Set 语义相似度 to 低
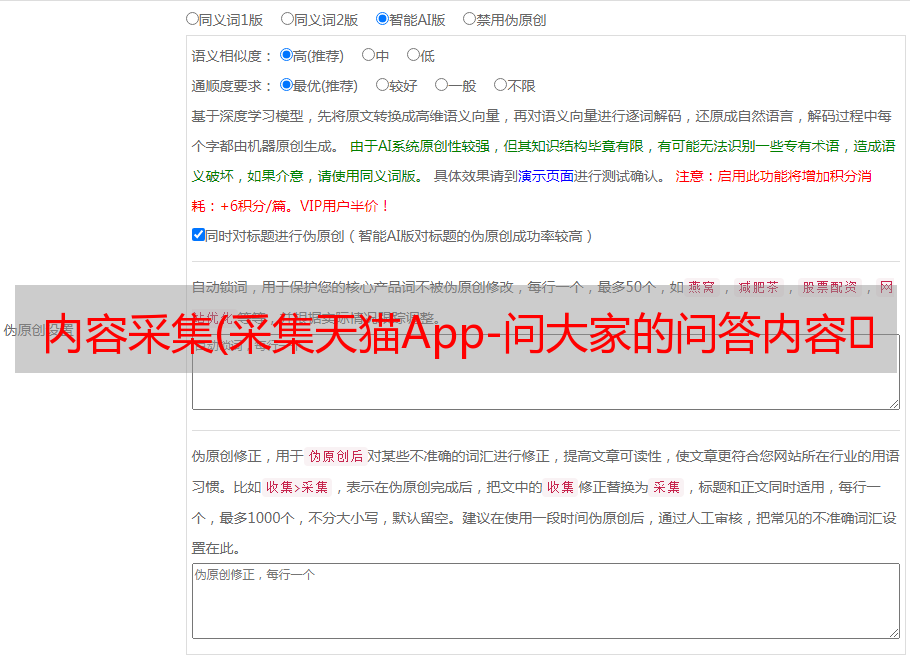 pyautogui.click(x=413, y=55)
